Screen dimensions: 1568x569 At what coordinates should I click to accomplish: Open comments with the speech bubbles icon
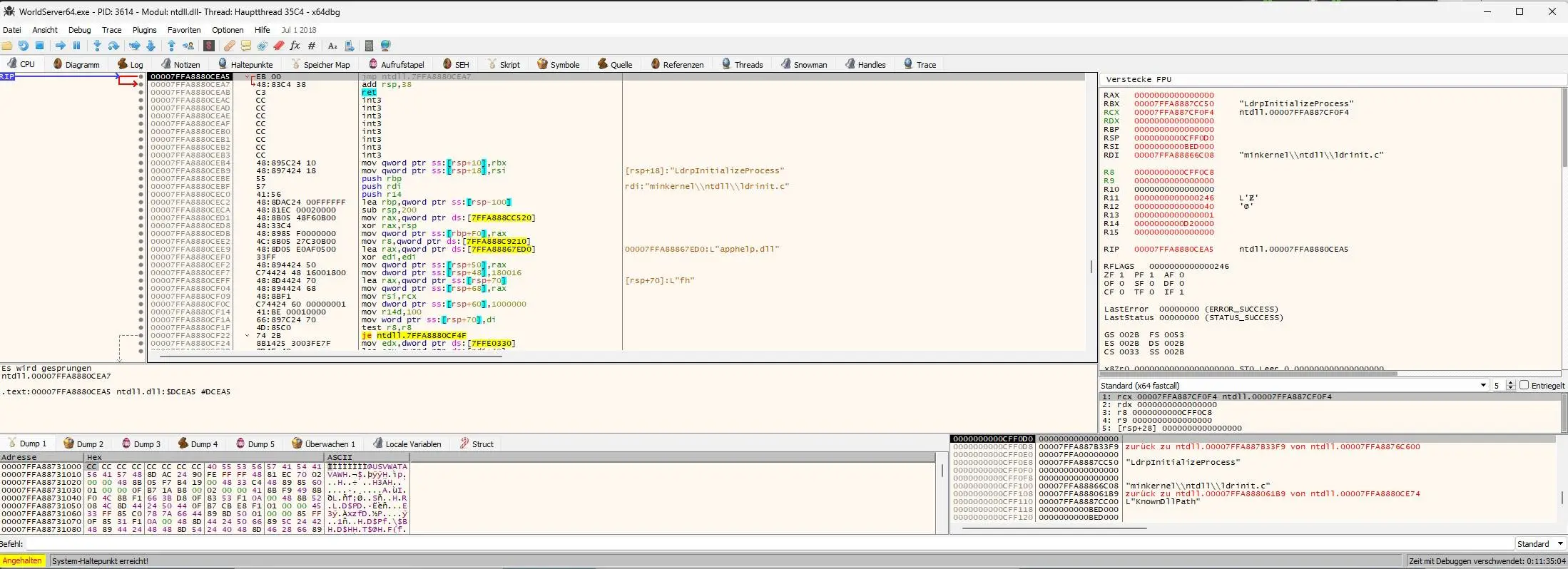246,46
